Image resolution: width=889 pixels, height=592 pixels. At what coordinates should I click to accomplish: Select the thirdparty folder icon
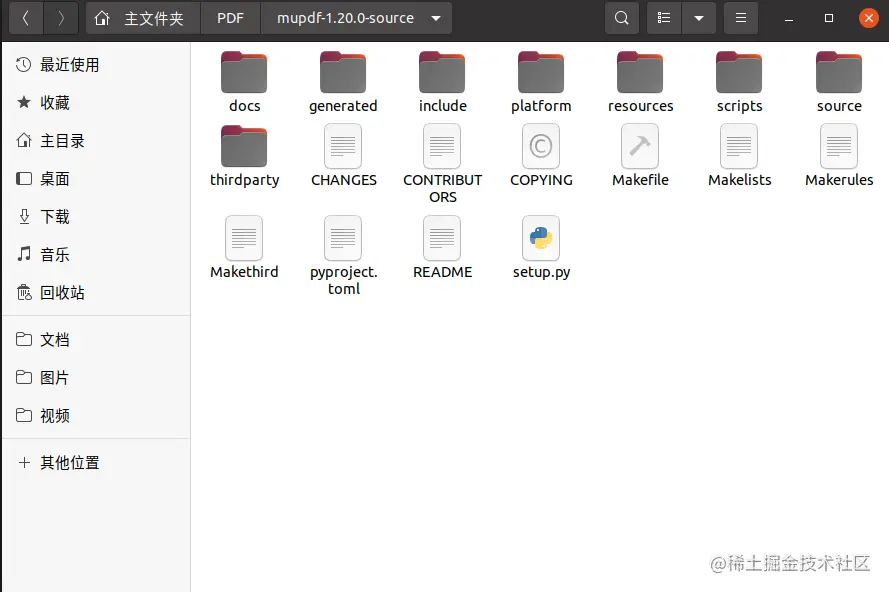tap(244, 146)
